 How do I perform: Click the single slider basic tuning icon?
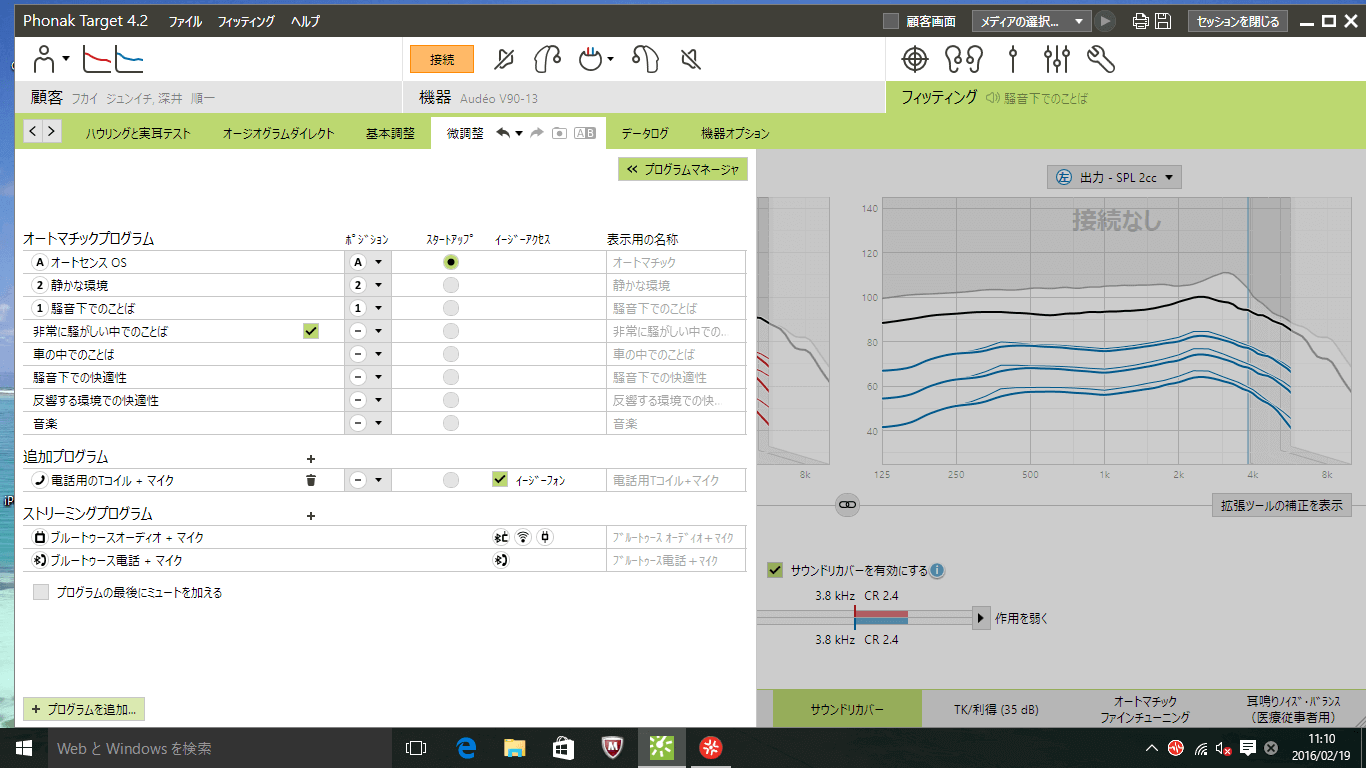point(1013,60)
